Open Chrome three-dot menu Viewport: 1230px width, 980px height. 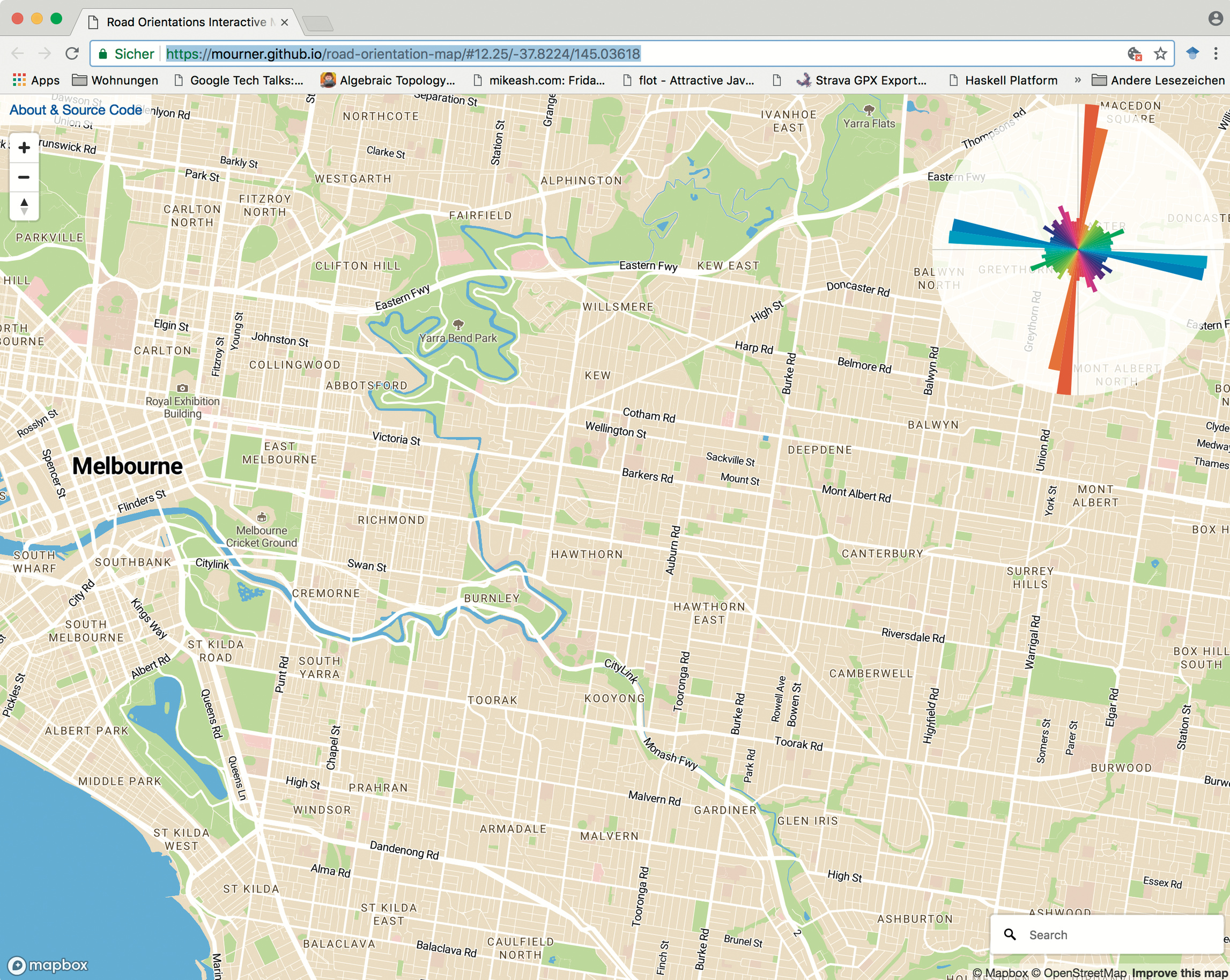[1216, 54]
